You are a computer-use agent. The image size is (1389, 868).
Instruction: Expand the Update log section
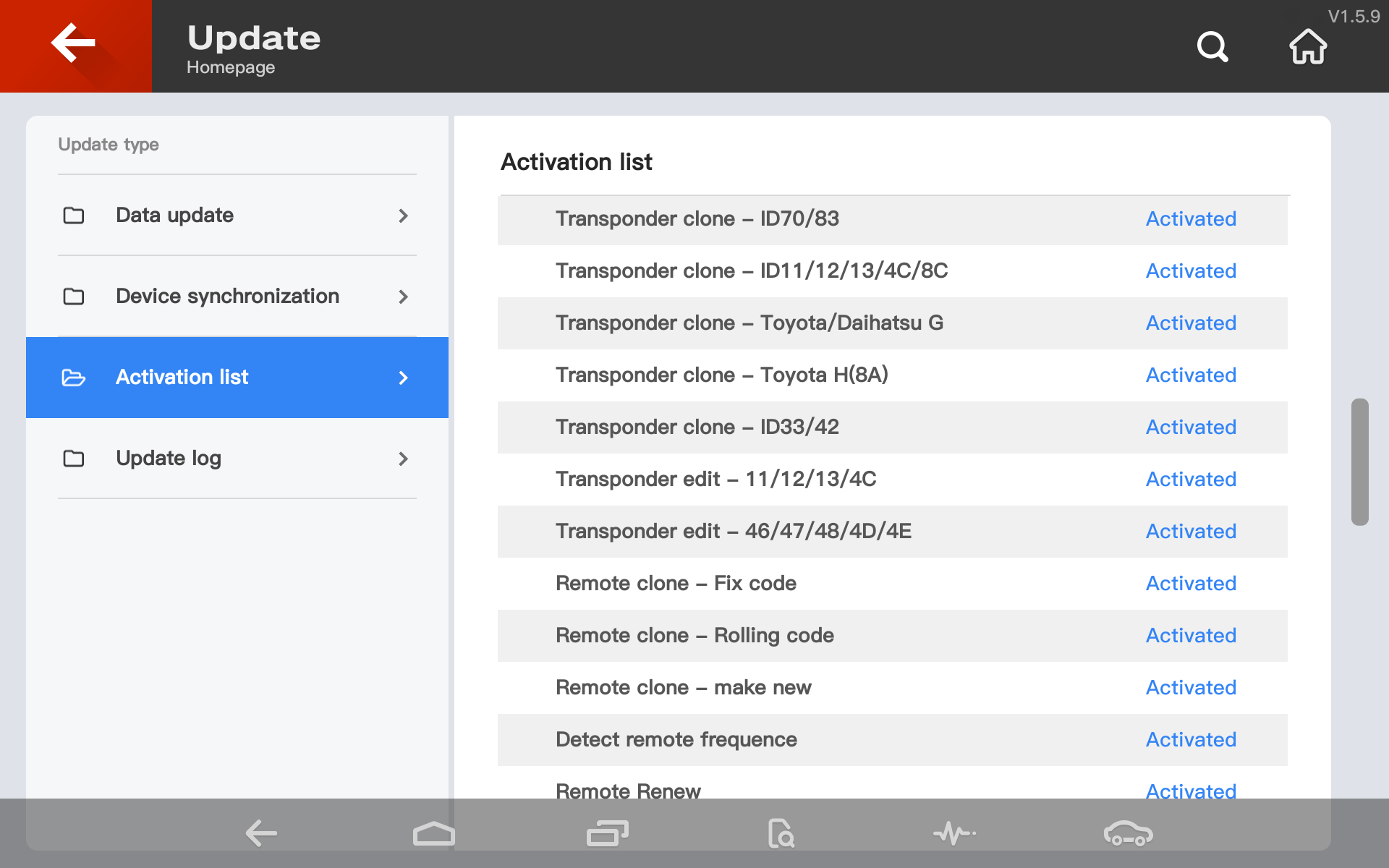(237, 458)
